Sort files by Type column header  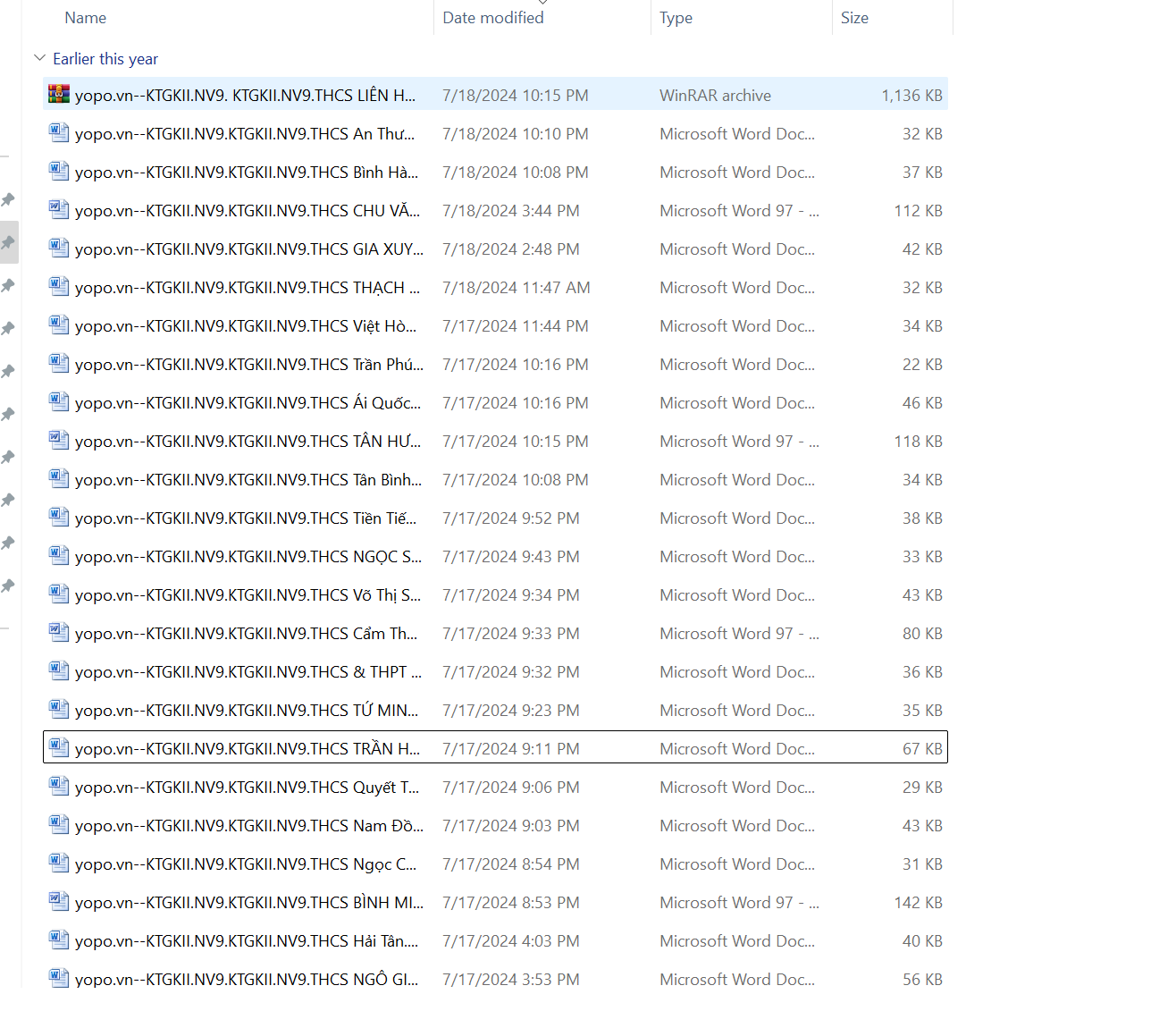point(676,18)
